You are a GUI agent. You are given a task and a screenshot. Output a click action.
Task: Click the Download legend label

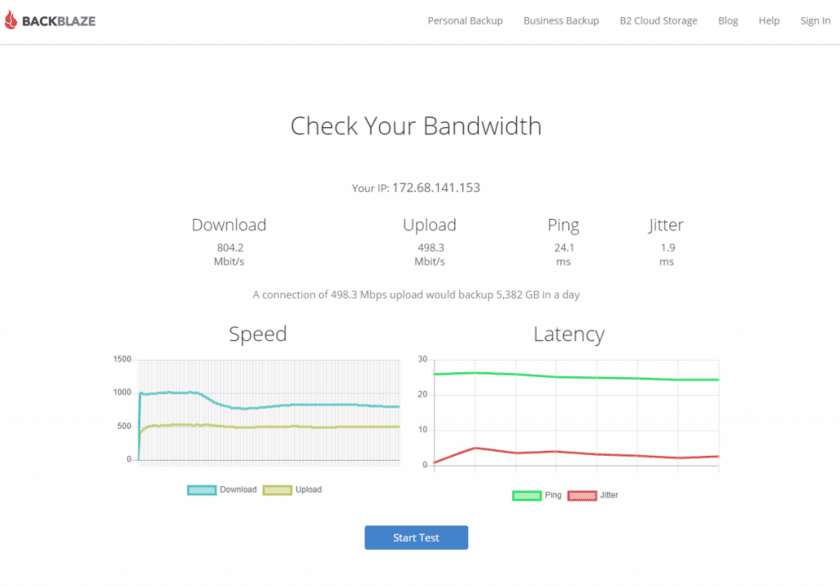[x=238, y=490]
